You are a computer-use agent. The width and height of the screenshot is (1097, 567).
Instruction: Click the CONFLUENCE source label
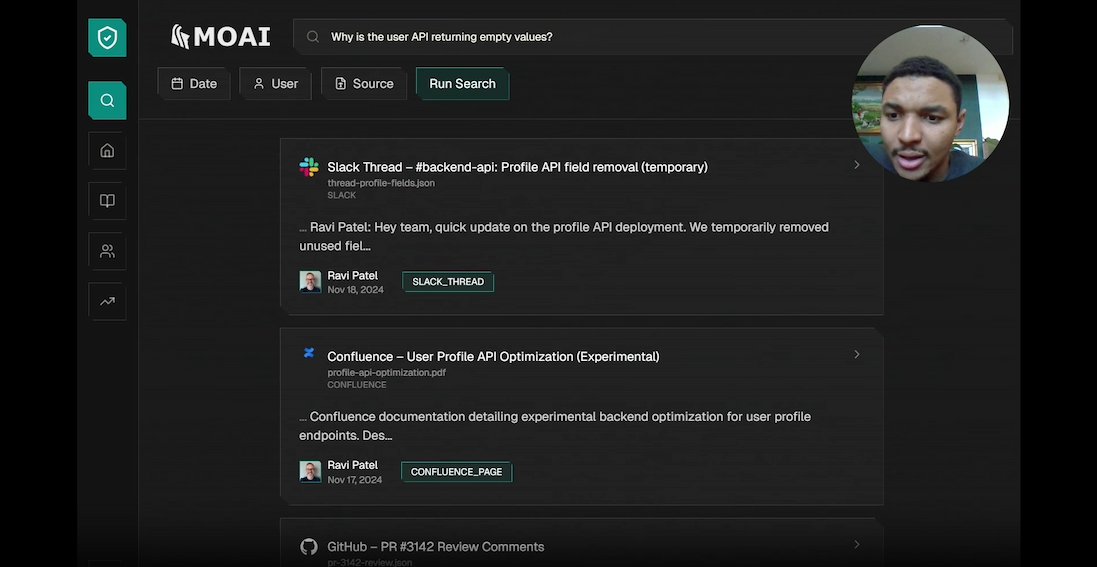click(x=357, y=385)
